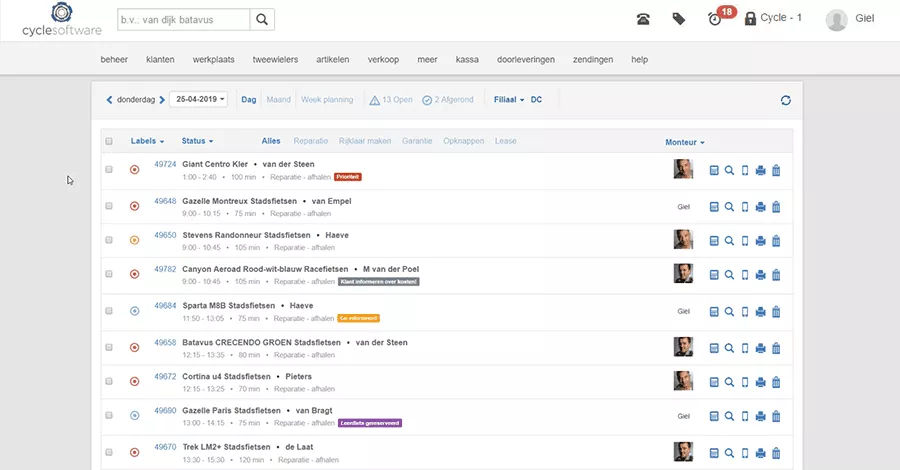The width and height of the screenshot is (900, 470).
Task: Open the telephone icon in header
Action: pyautogui.click(x=643, y=19)
